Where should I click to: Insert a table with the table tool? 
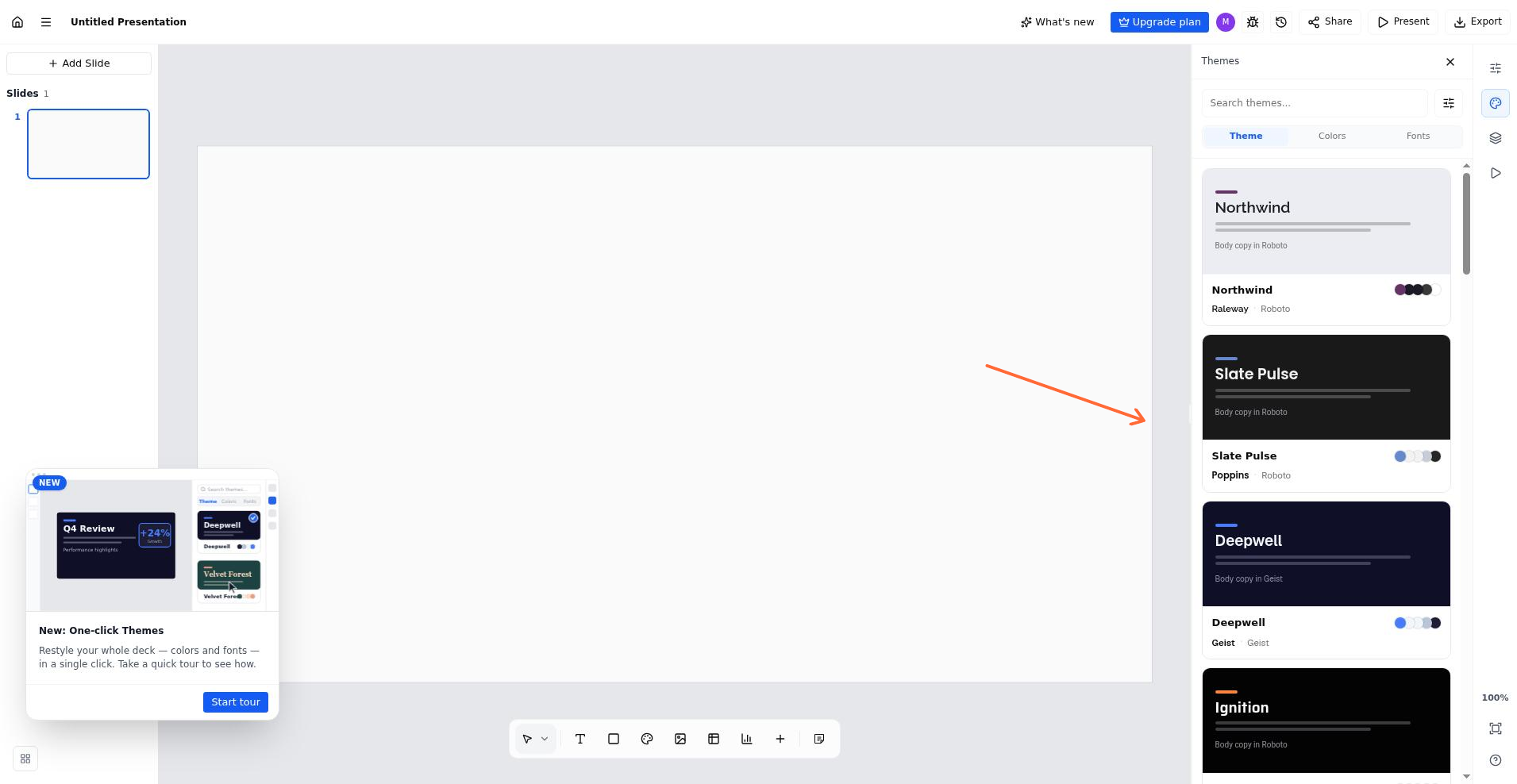(714, 739)
